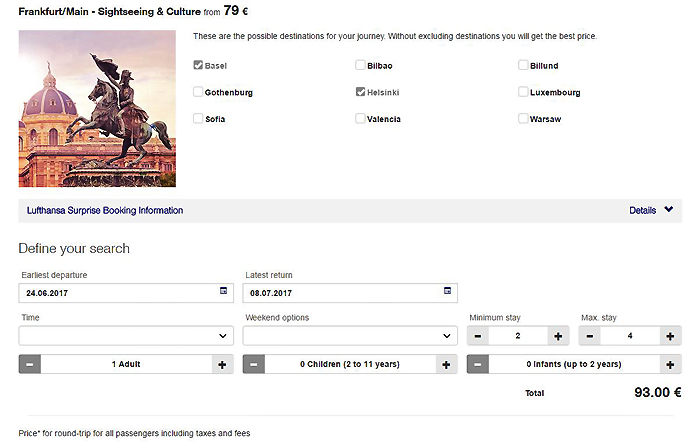
Task: Increase the number of Children
Action: click(446, 365)
